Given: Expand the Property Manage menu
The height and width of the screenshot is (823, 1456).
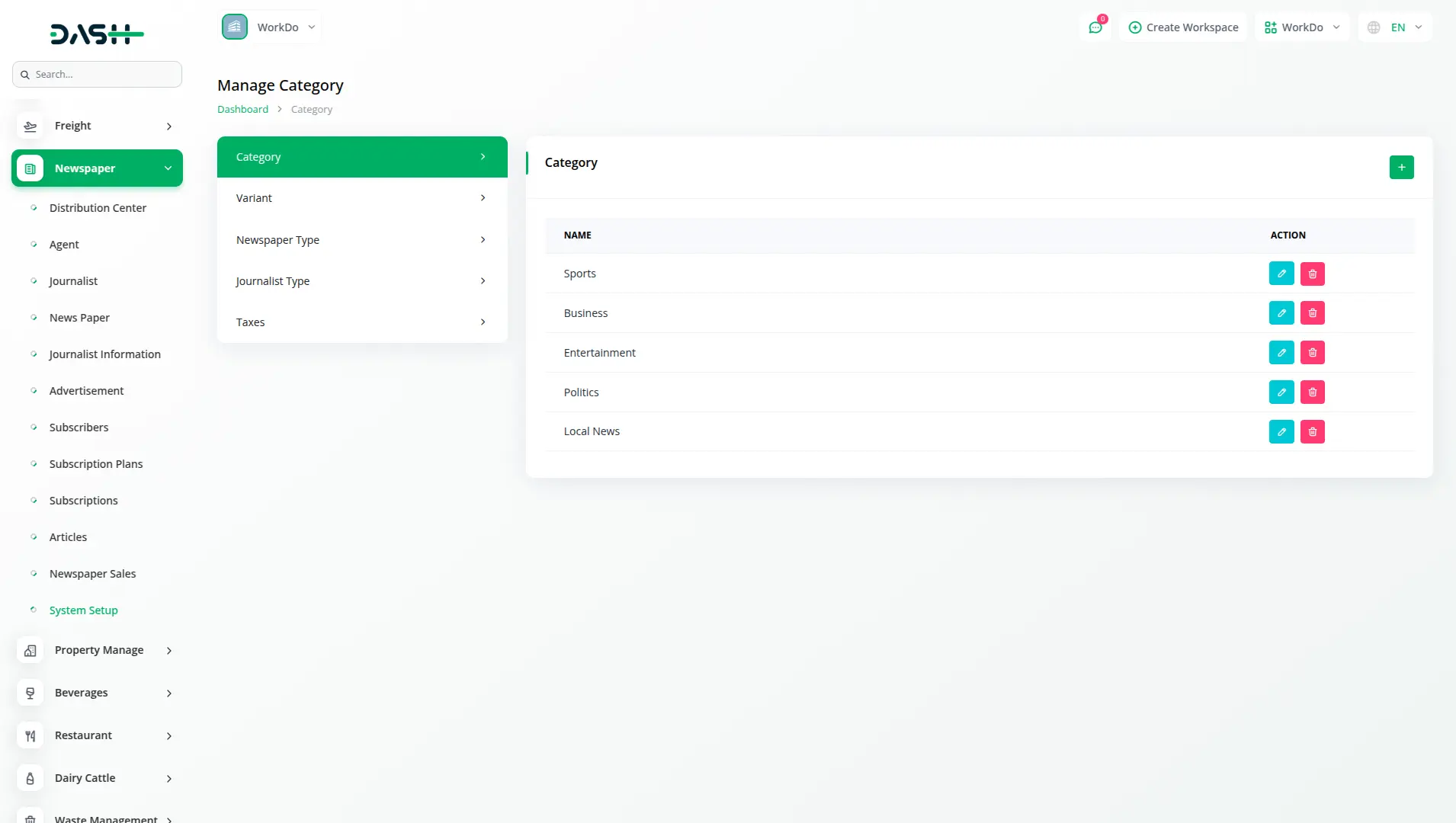Looking at the screenshot, I should tap(97, 650).
